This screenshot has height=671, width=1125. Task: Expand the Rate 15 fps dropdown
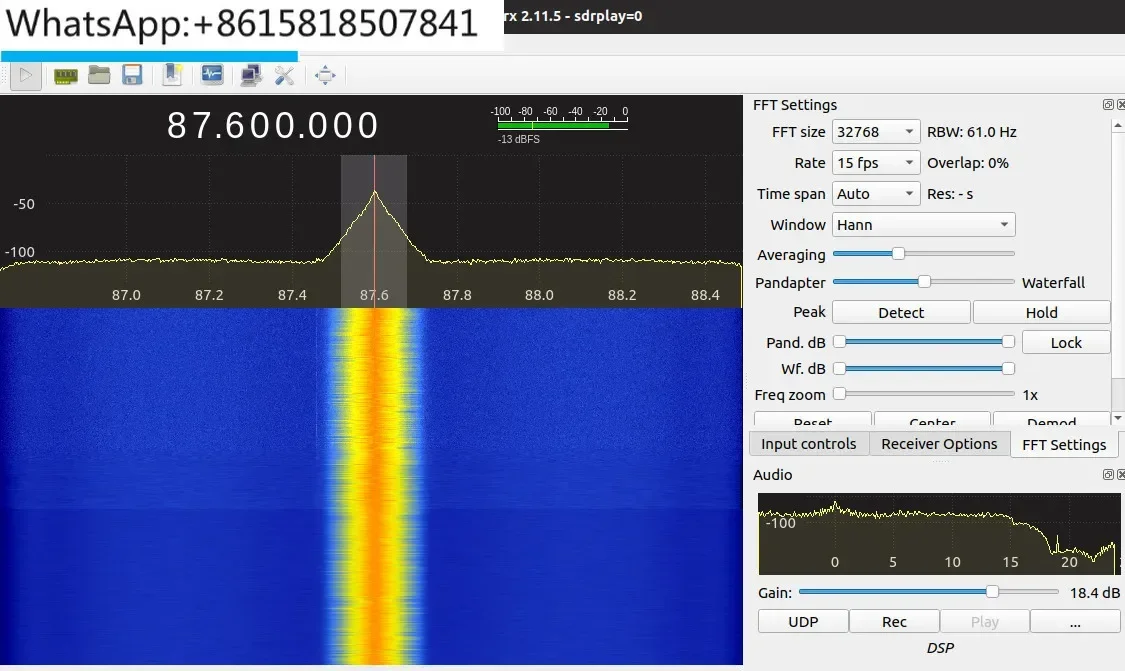tap(877, 163)
